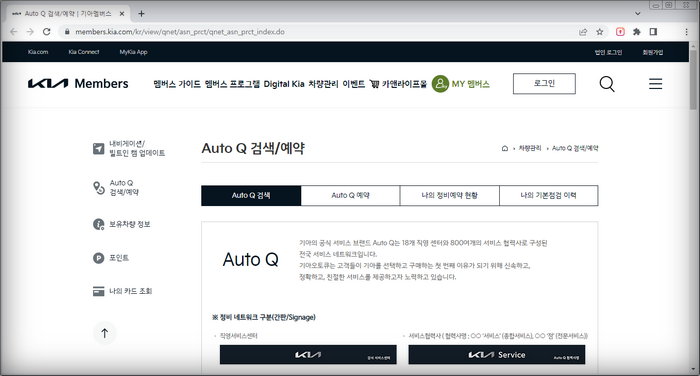Share this page icon in address bar
This screenshot has height=376, width=700.
[x=583, y=32]
